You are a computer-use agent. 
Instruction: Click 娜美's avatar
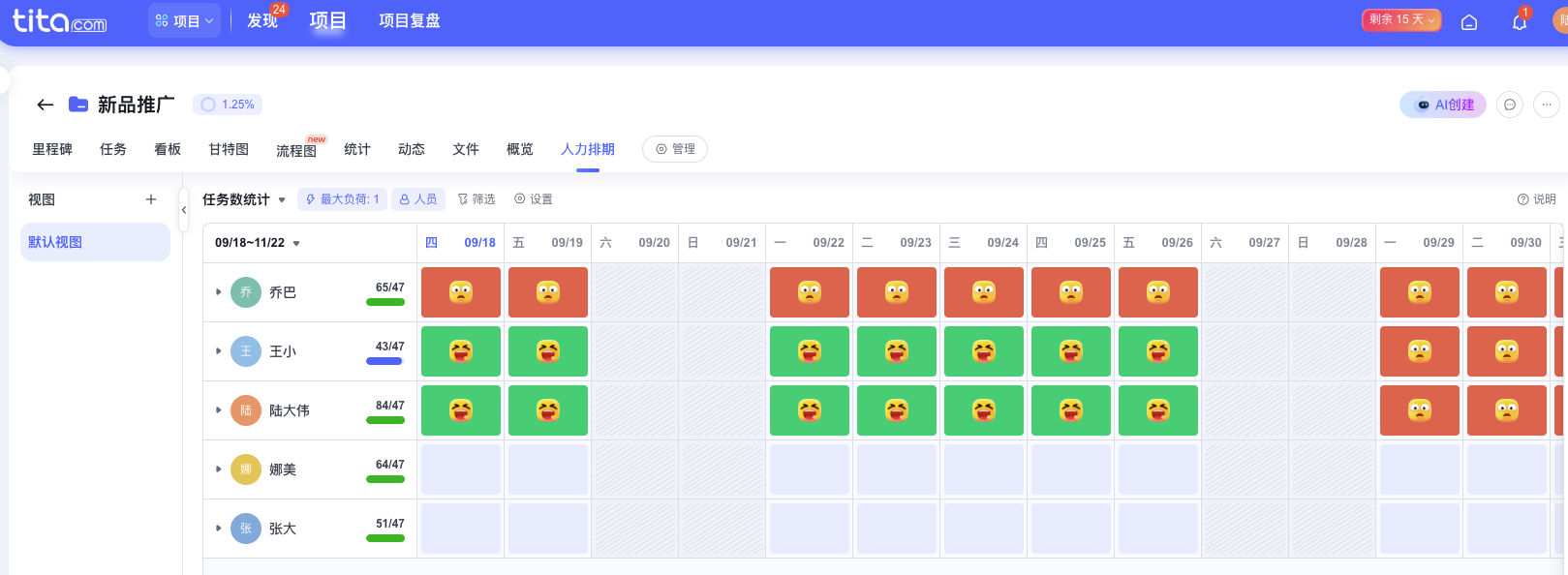click(246, 469)
